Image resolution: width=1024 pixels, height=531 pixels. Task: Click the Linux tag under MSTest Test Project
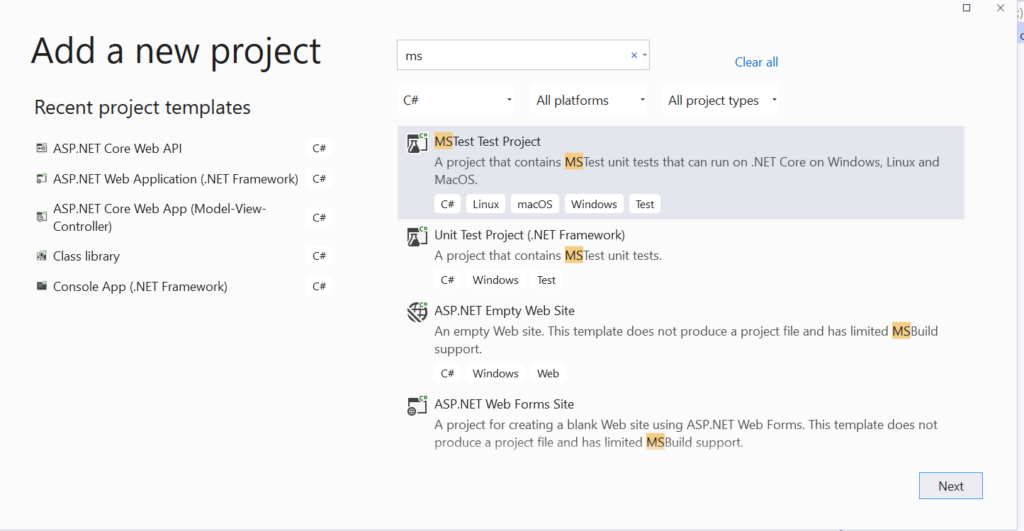486,204
